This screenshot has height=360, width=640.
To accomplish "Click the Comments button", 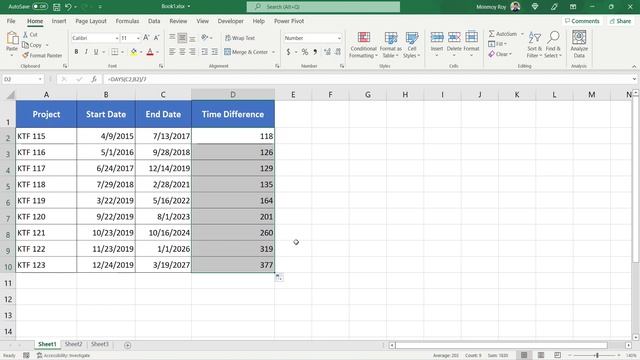I will coord(582,21).
